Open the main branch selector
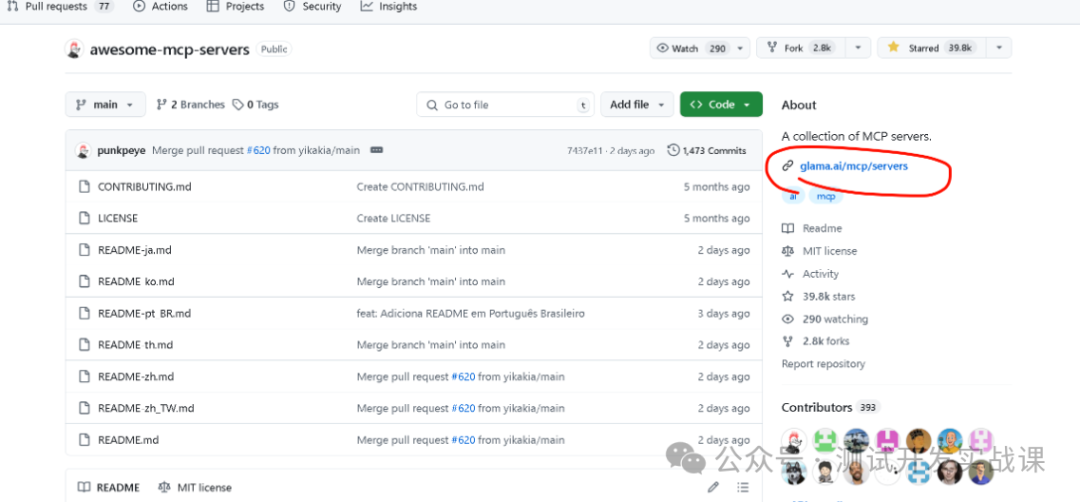Viewport: 1080px width, 502px height. [105, 105]
